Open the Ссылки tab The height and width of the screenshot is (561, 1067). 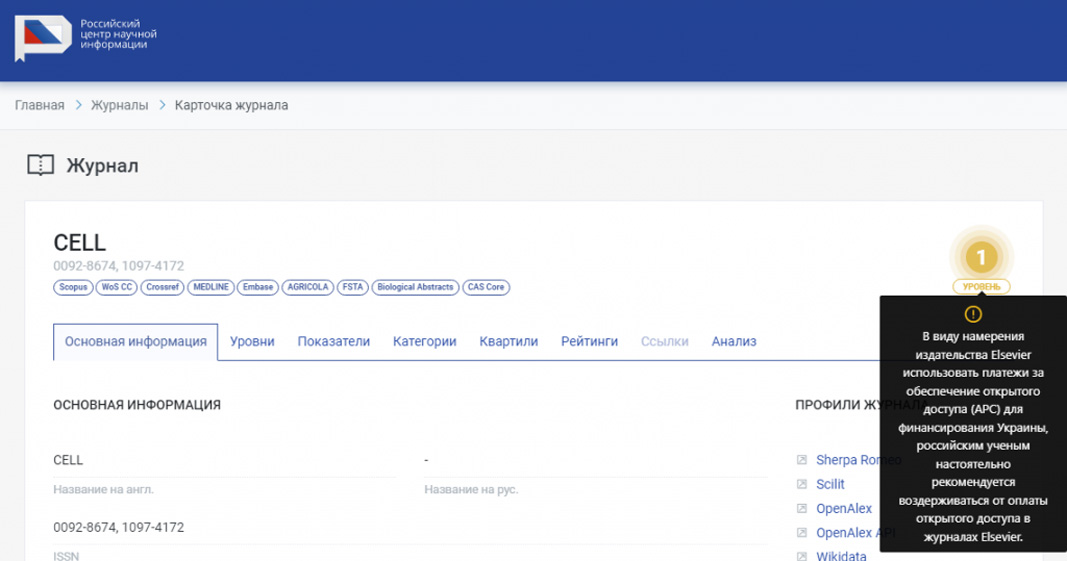coord(664,342)
